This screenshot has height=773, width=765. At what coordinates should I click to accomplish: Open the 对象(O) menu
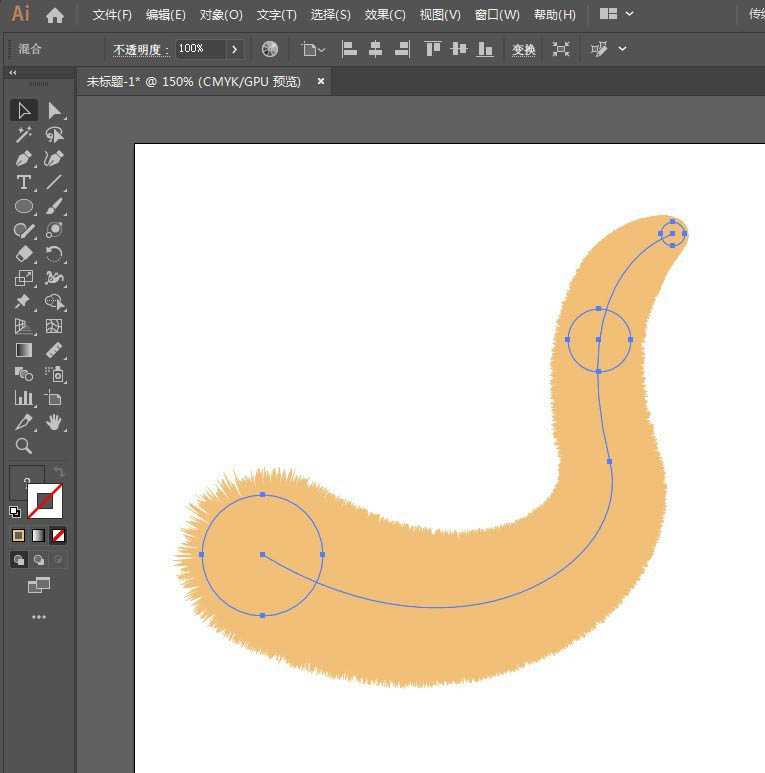pos(221,15)
